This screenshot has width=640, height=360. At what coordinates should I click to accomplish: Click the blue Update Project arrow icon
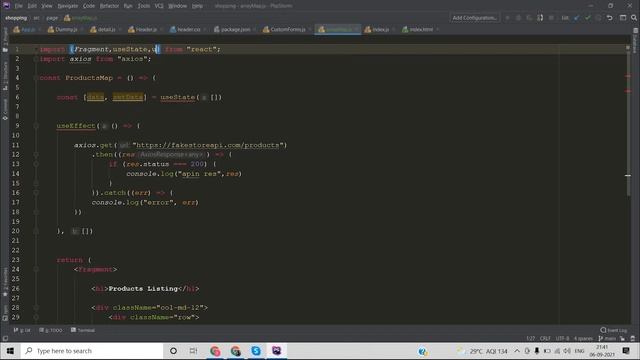pos(577,18)
